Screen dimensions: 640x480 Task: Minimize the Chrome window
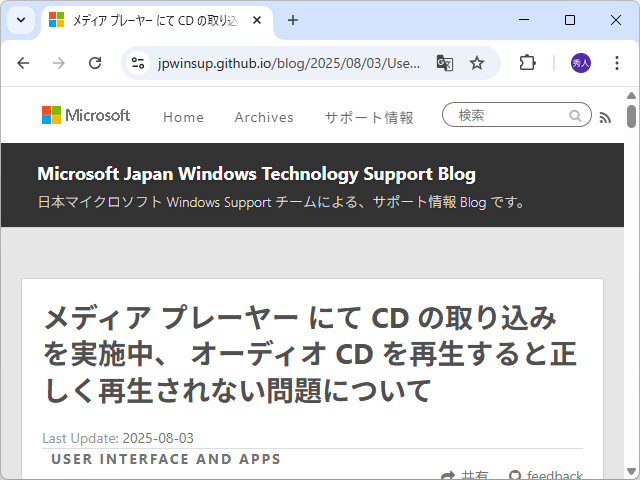[x=524, y=20]
